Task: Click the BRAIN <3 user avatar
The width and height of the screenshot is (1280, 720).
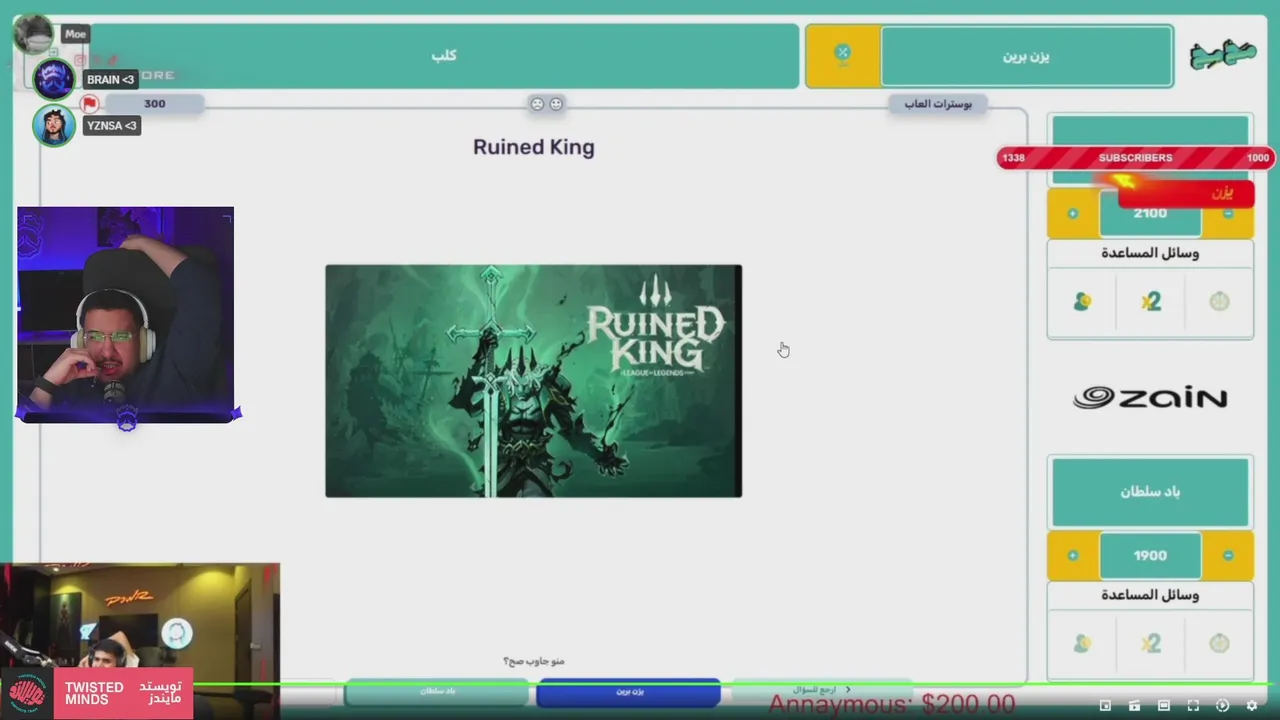Action: point(53,79)
